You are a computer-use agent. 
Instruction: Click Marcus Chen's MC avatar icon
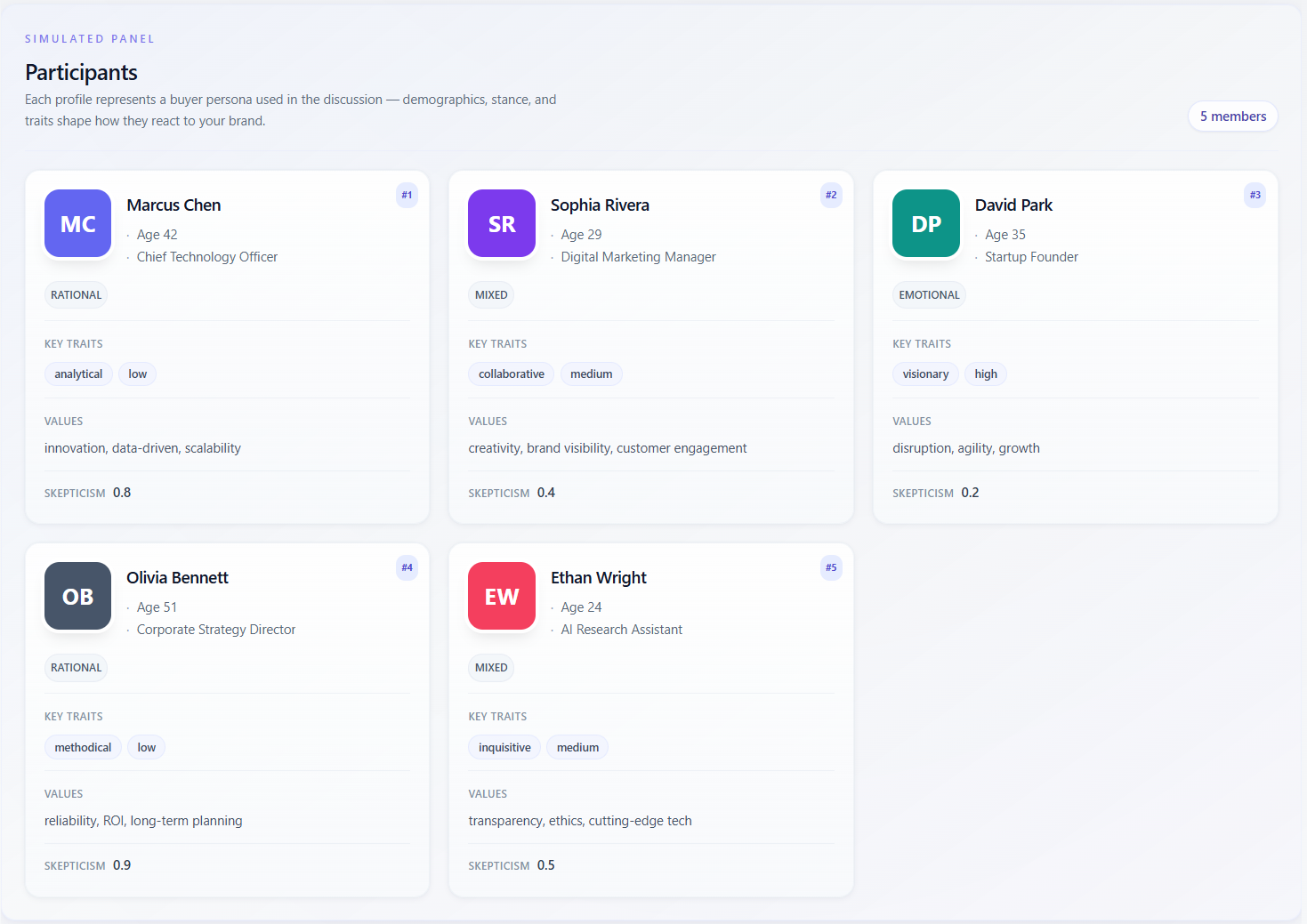(77, 223)
